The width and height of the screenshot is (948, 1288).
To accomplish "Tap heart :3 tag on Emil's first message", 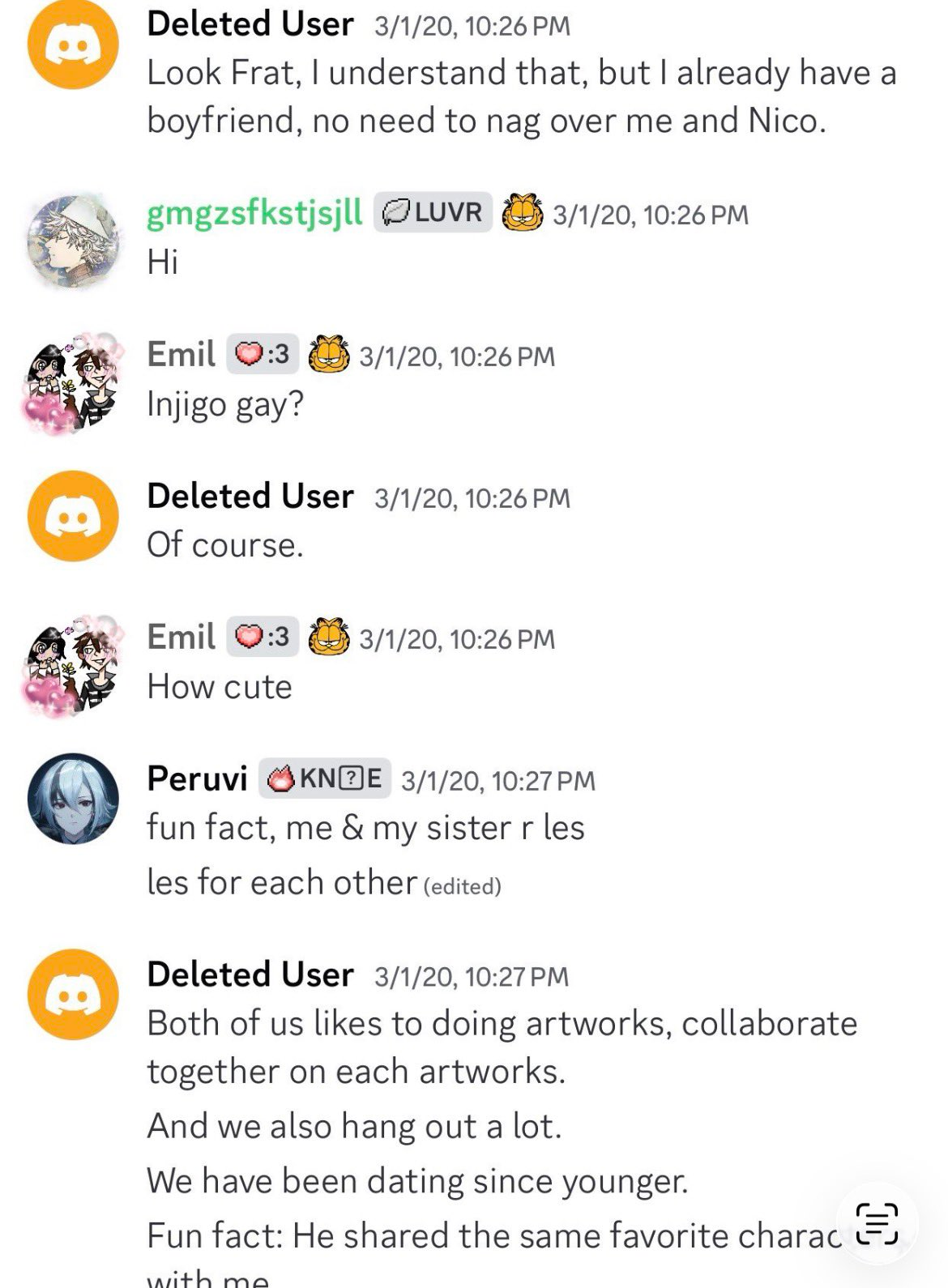I will pyautogui.click(x=263, y=354).
